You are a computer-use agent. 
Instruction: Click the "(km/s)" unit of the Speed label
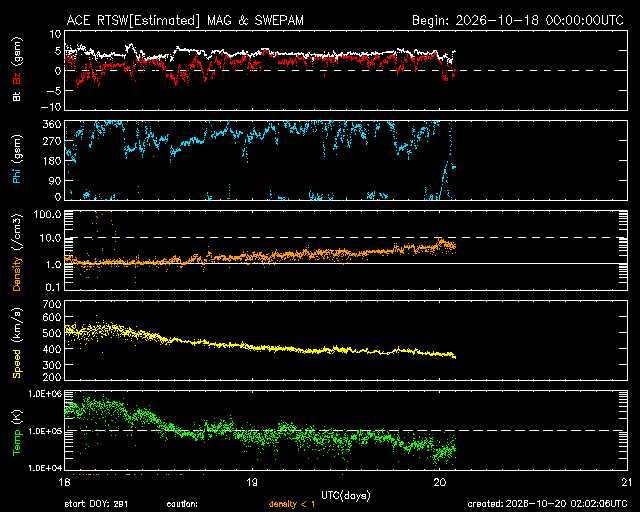pos(17,325)
